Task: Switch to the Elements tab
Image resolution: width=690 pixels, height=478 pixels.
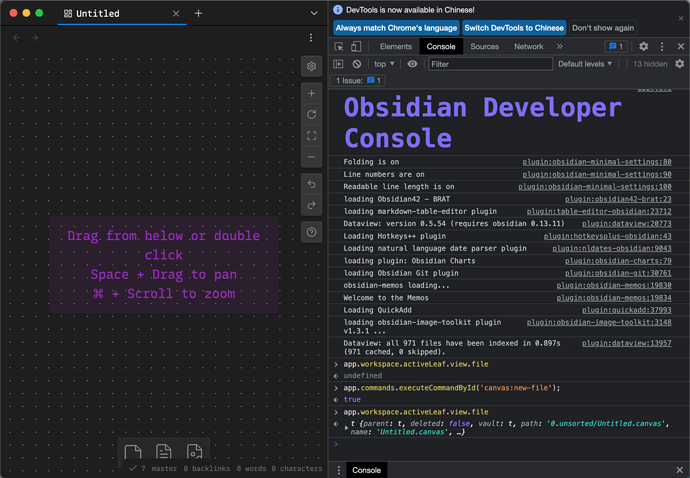Action: tap(396, 46)
